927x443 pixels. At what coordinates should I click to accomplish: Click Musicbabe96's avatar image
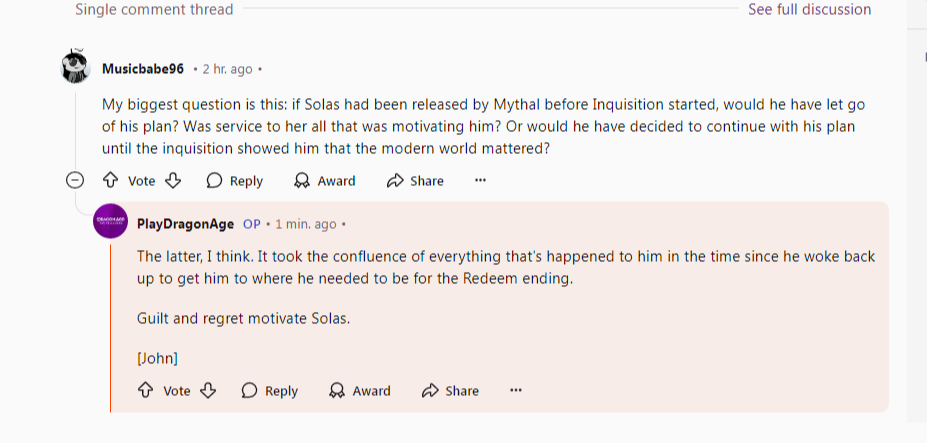(76, 68)
